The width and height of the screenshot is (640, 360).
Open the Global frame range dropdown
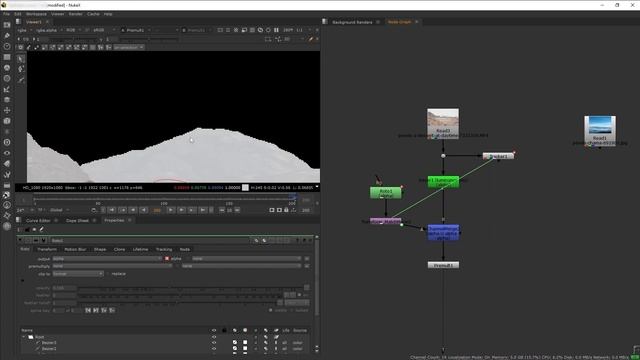click(60, 210)
